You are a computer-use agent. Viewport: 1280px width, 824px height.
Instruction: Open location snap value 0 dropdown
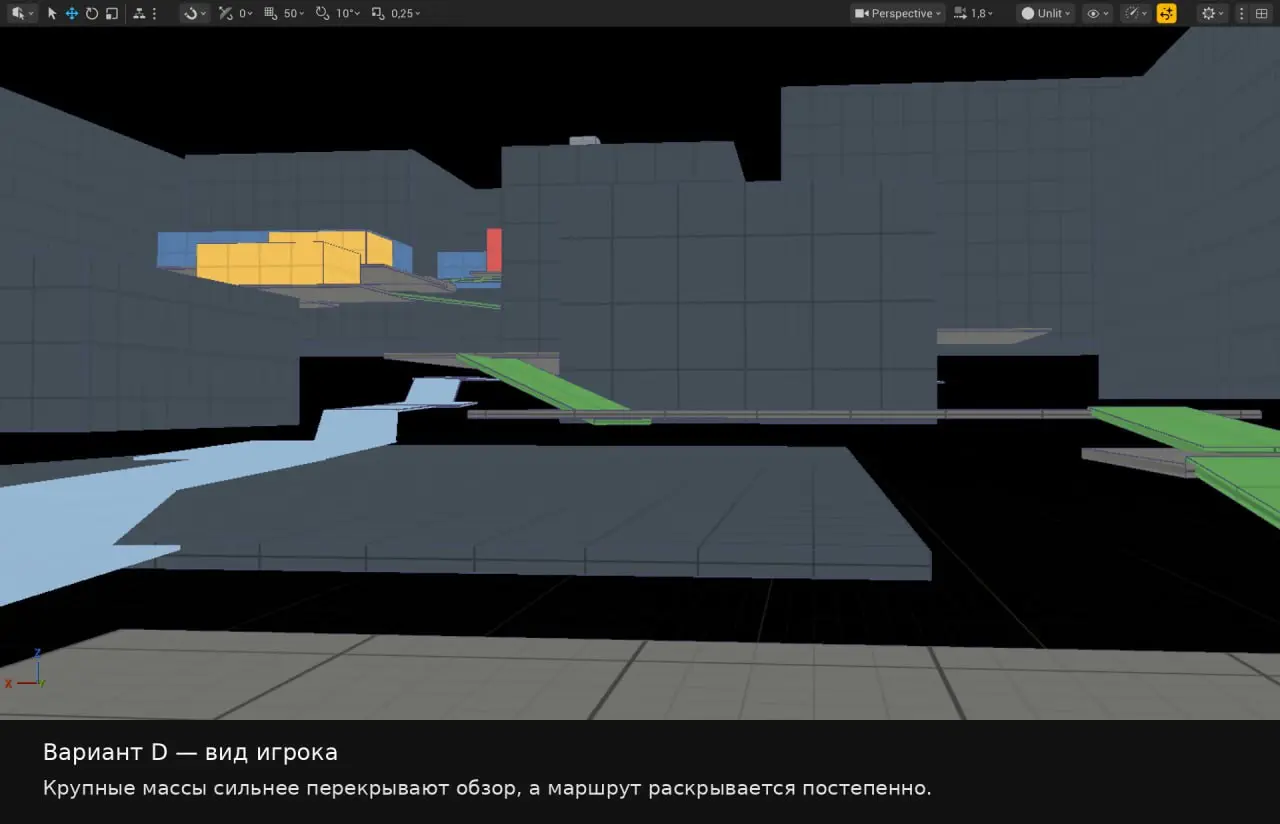(x=246, y=13)
